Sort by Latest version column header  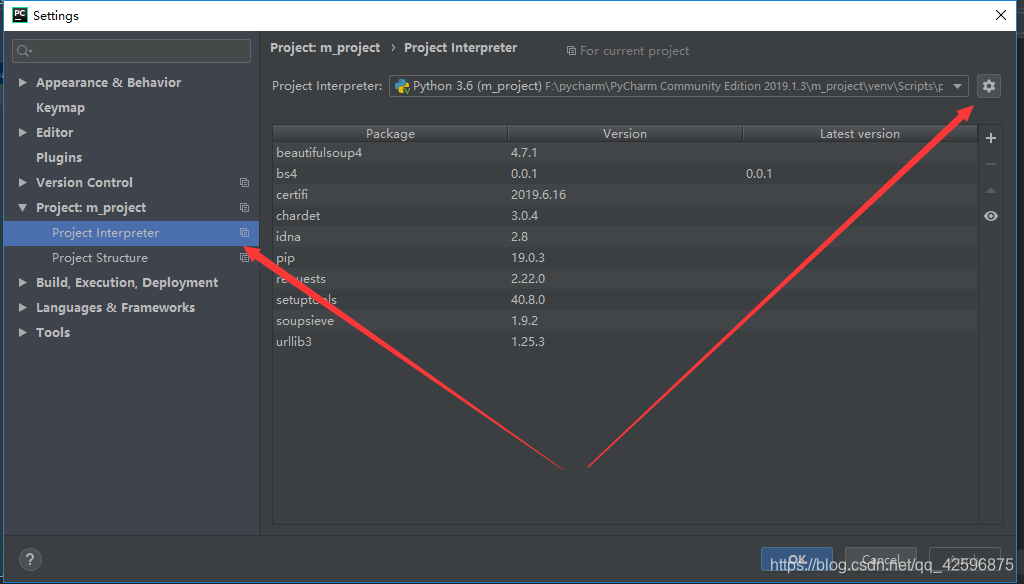coord(860,133)
